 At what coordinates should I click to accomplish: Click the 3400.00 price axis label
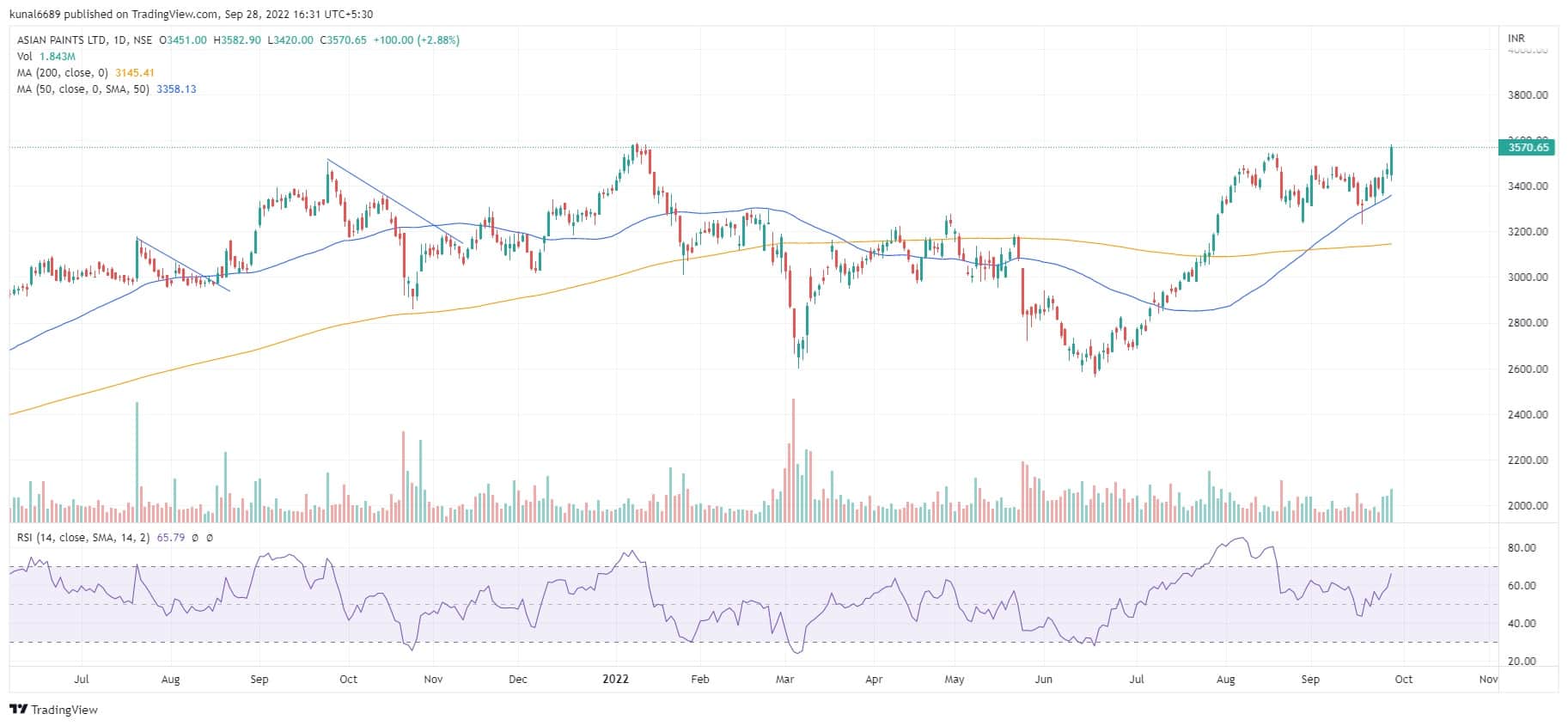point(1528,186)
